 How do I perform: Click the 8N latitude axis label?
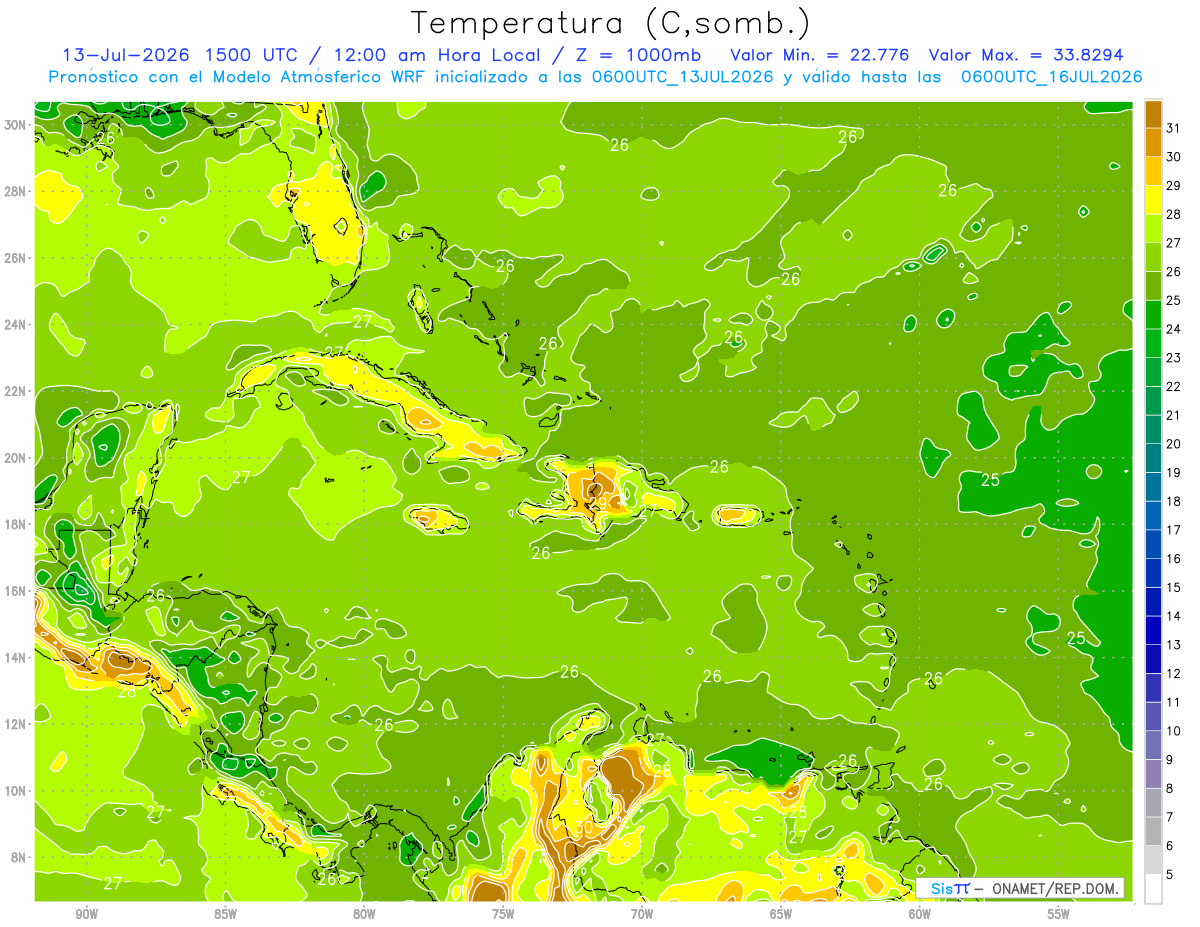coord(18,858)
